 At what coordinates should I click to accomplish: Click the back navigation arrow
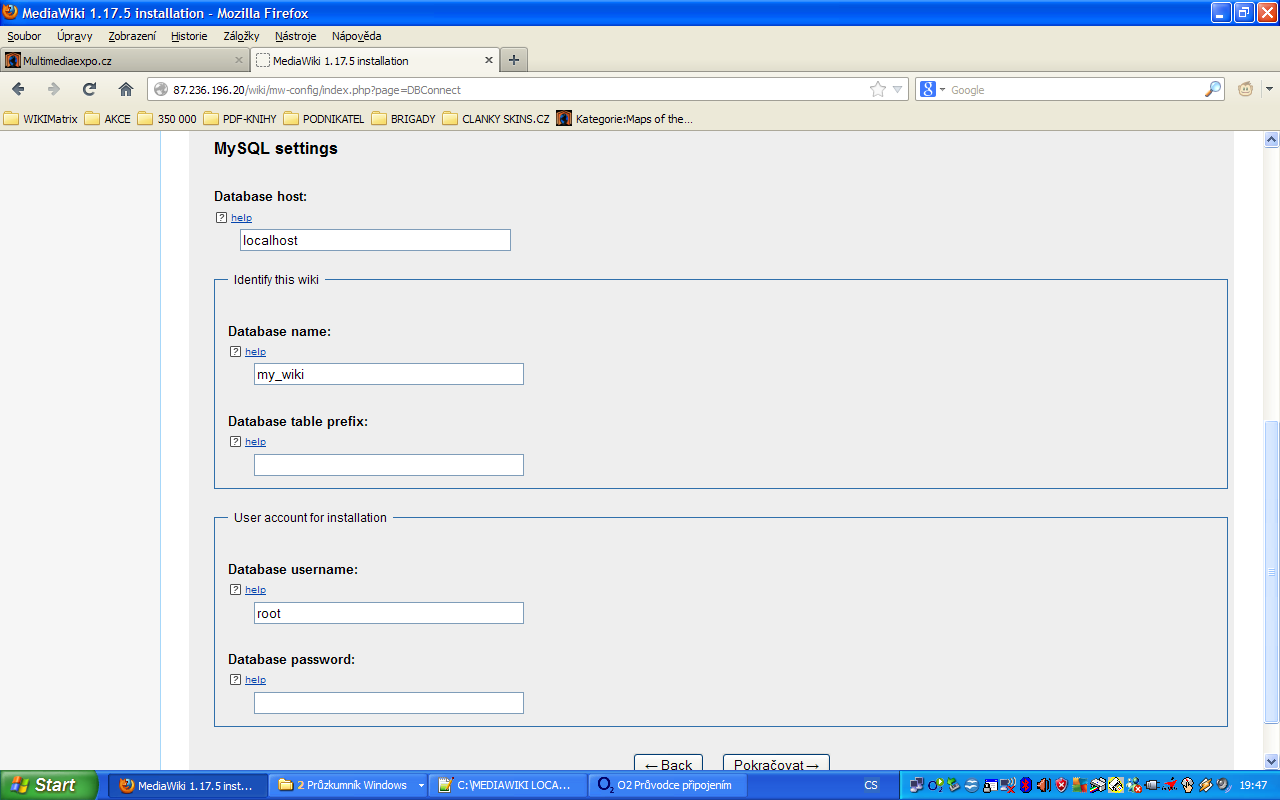pyautogui.click(x=19, y=89)
